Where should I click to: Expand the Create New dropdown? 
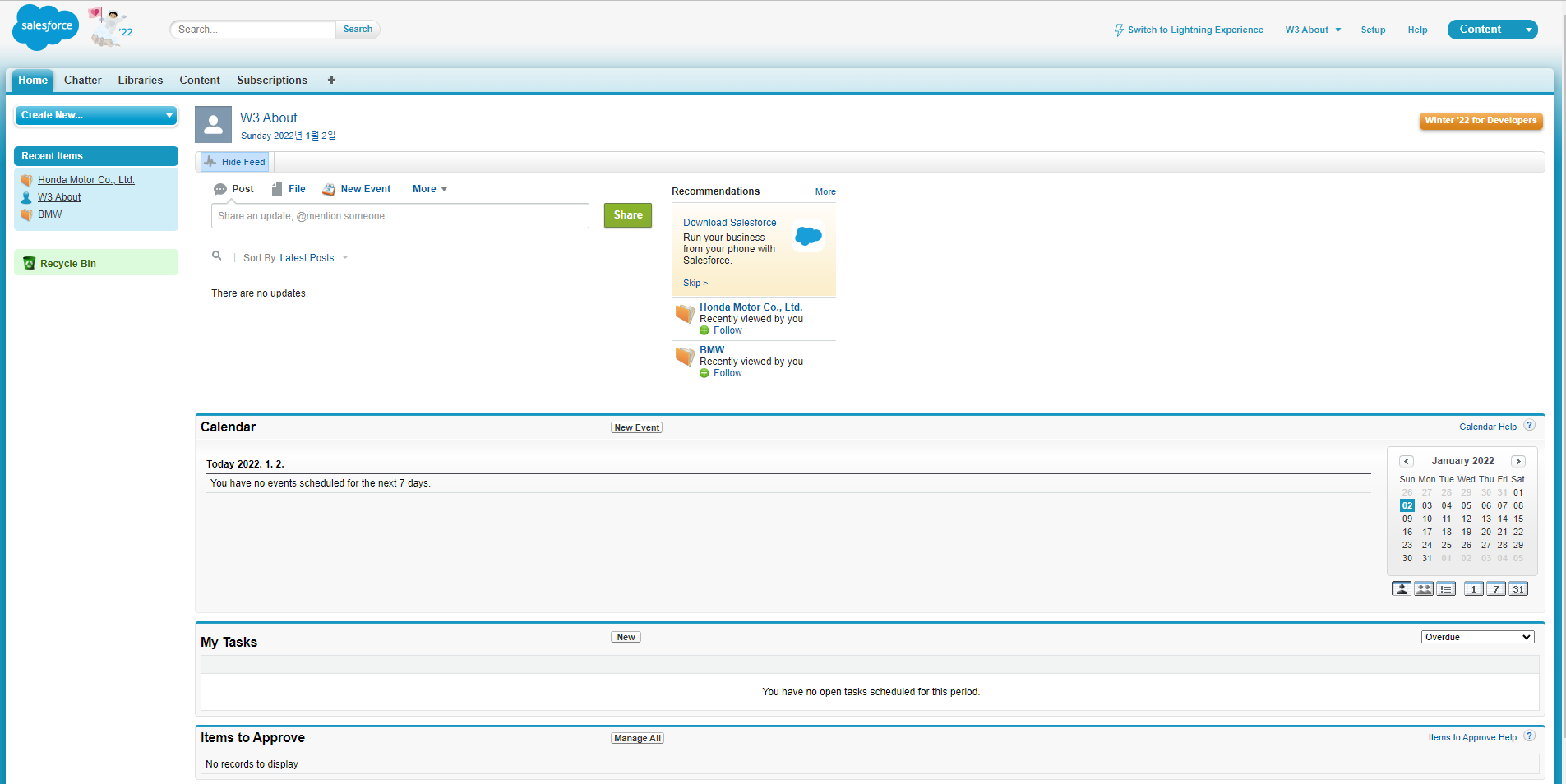[96, 116]
